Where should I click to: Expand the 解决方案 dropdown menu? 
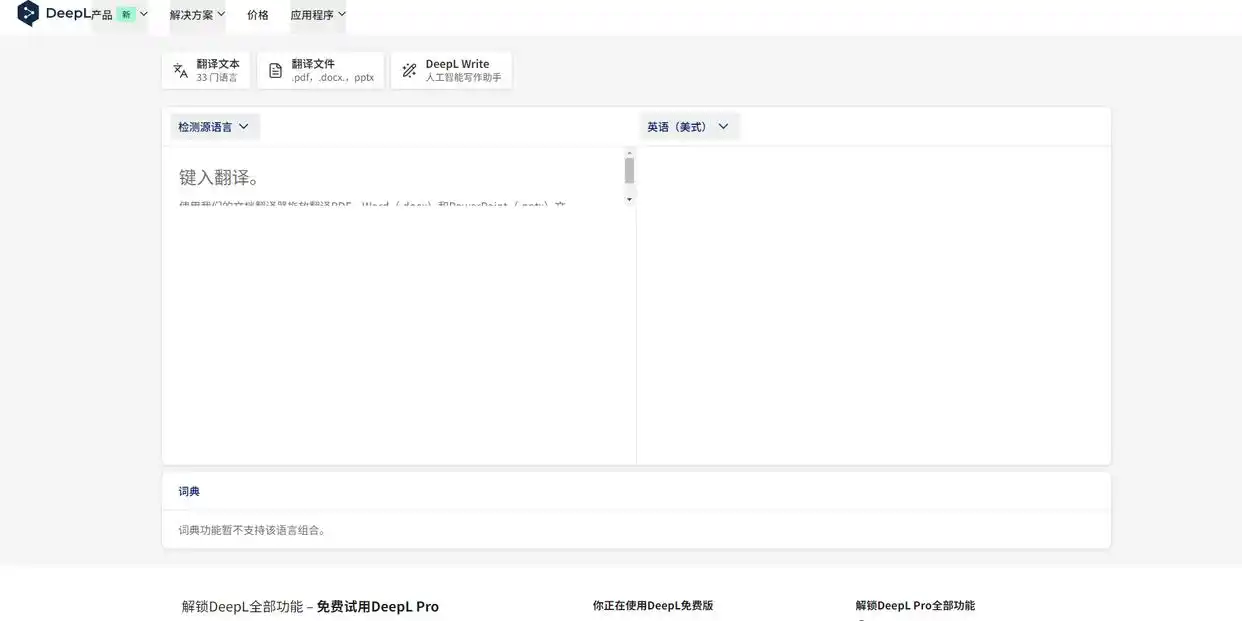[x=196, y=14]
